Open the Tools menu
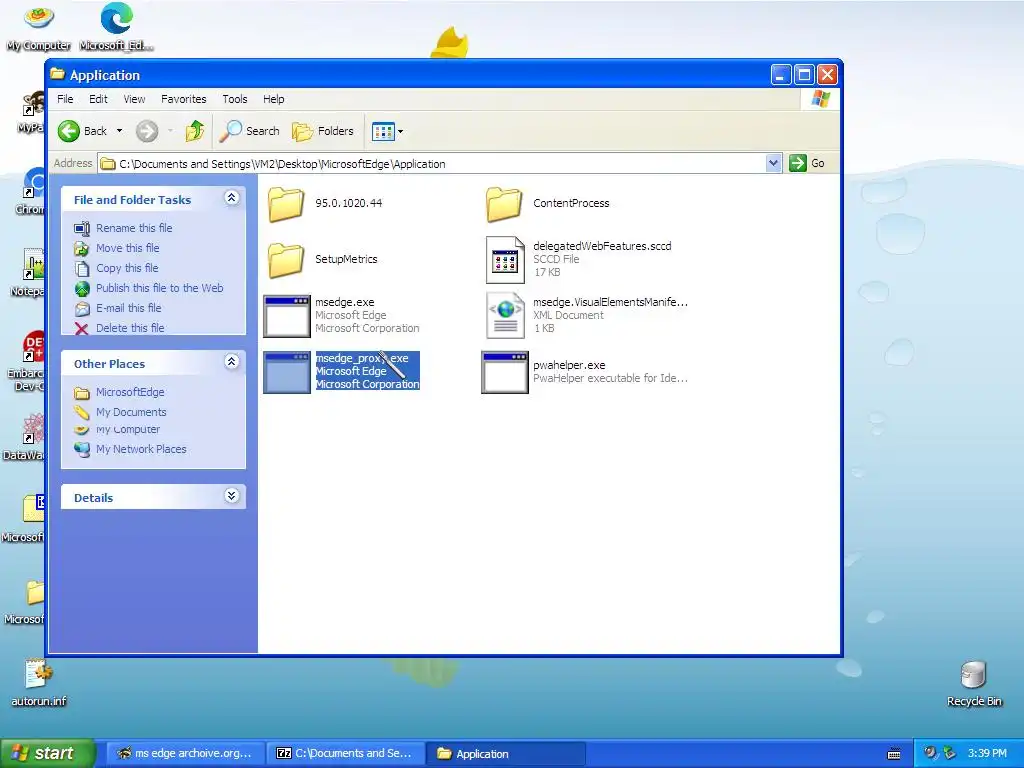This screenshot has width=1024, height=768. [x=234, y=99]
